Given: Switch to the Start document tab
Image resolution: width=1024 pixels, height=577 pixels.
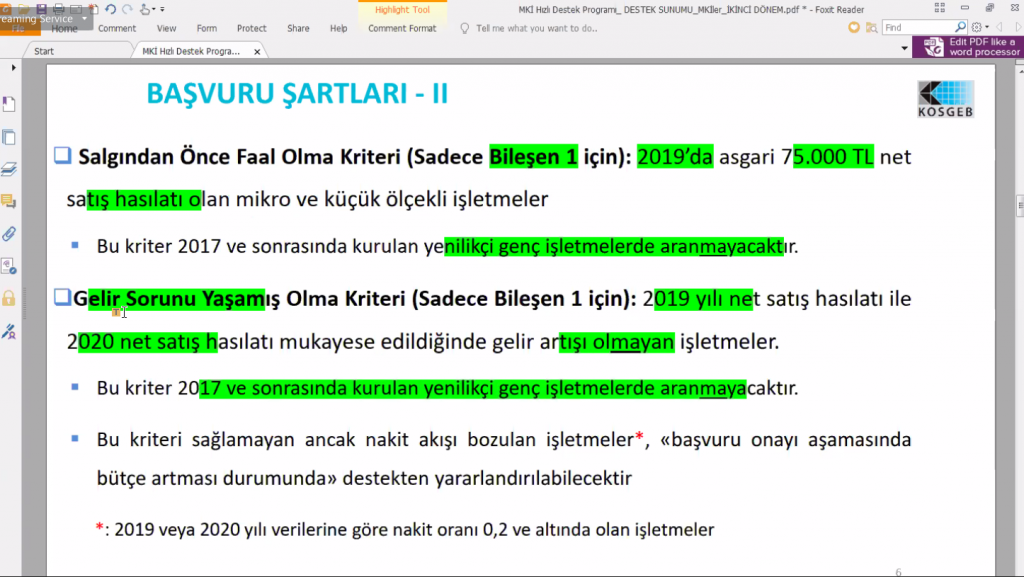Looking at the screenshot, I should (x=44, y=51).
